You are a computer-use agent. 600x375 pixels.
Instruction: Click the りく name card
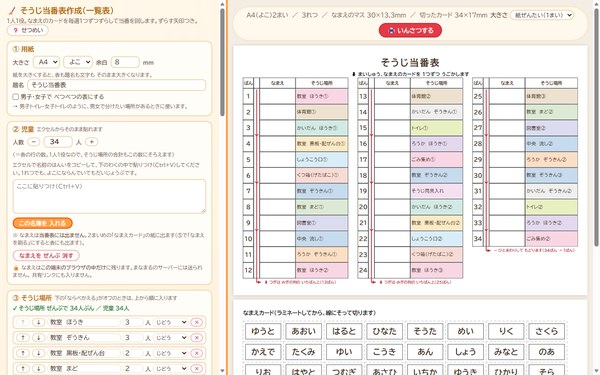tap(506, 331)
